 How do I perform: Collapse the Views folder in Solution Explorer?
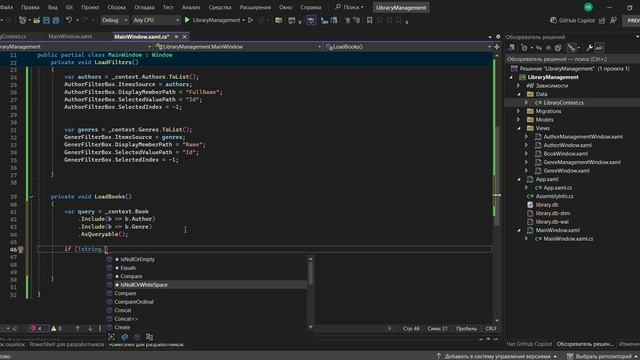[x=519, y=128]
